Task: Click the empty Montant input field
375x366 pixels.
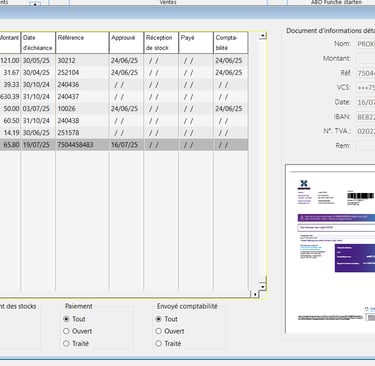Action: tap(366, 58)
